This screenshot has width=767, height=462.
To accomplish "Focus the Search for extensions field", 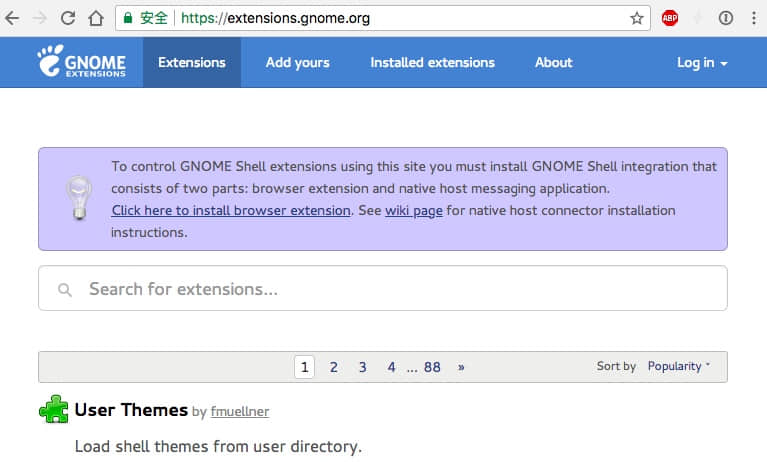I will pyautogui.click(x=382, y=289).
